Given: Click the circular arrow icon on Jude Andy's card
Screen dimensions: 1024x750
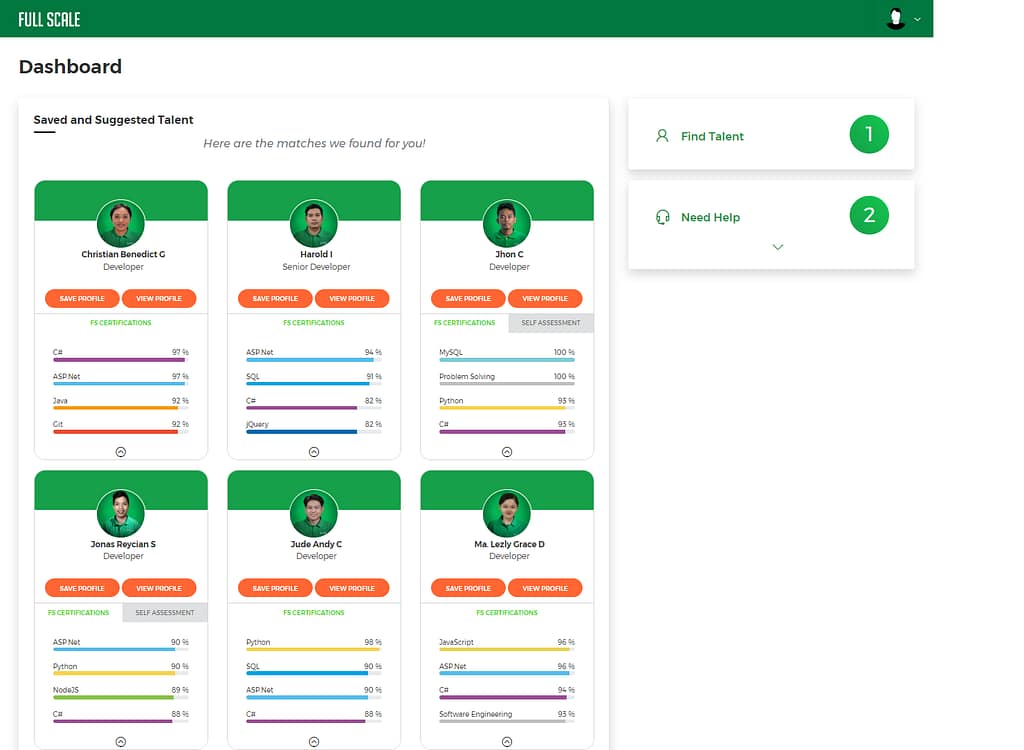Looking at the screenshot, I should (x=314, y=740).
